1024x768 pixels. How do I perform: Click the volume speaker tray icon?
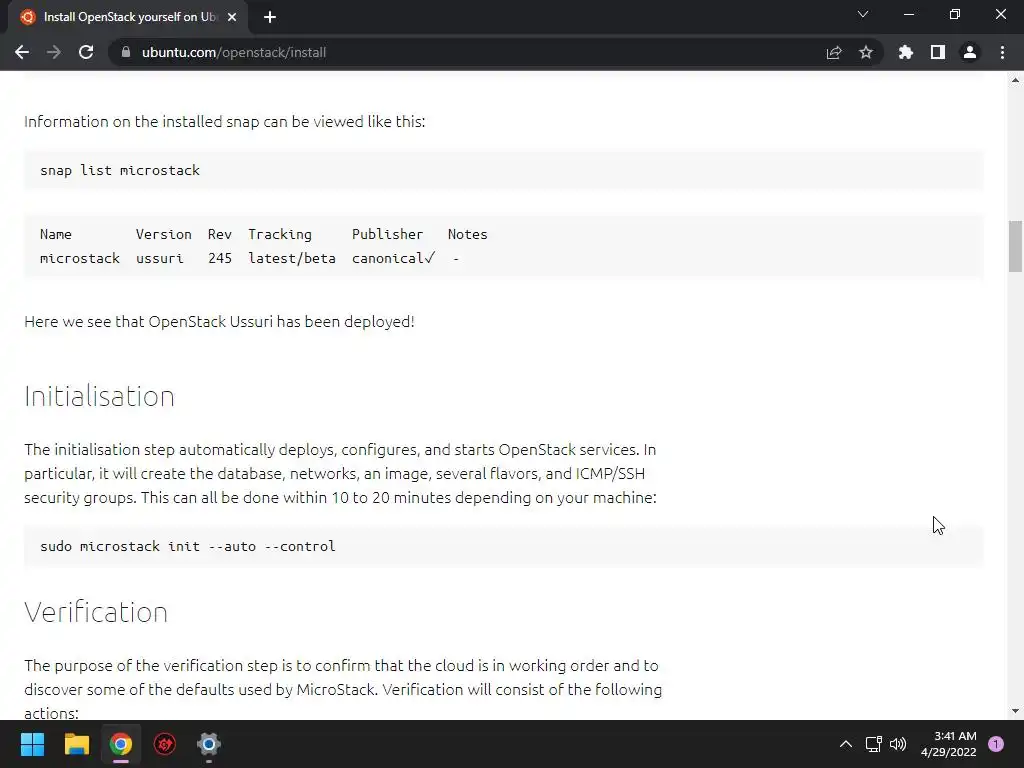point(899,744)
